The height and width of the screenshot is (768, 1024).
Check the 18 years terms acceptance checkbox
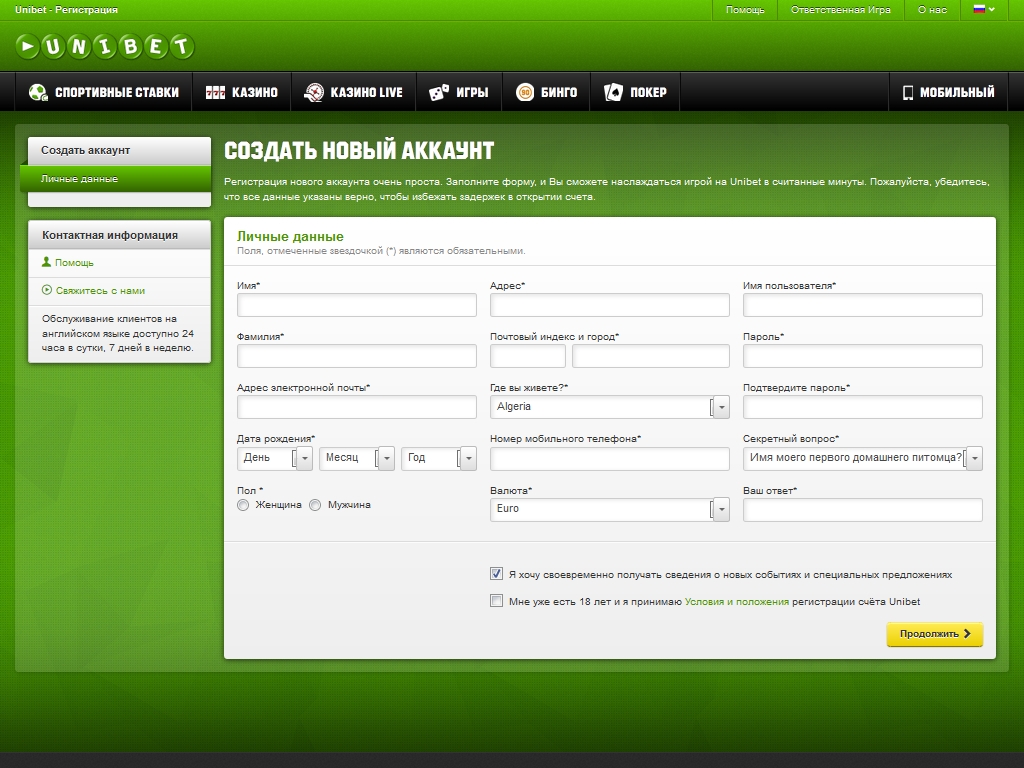[x=496, y=601]
